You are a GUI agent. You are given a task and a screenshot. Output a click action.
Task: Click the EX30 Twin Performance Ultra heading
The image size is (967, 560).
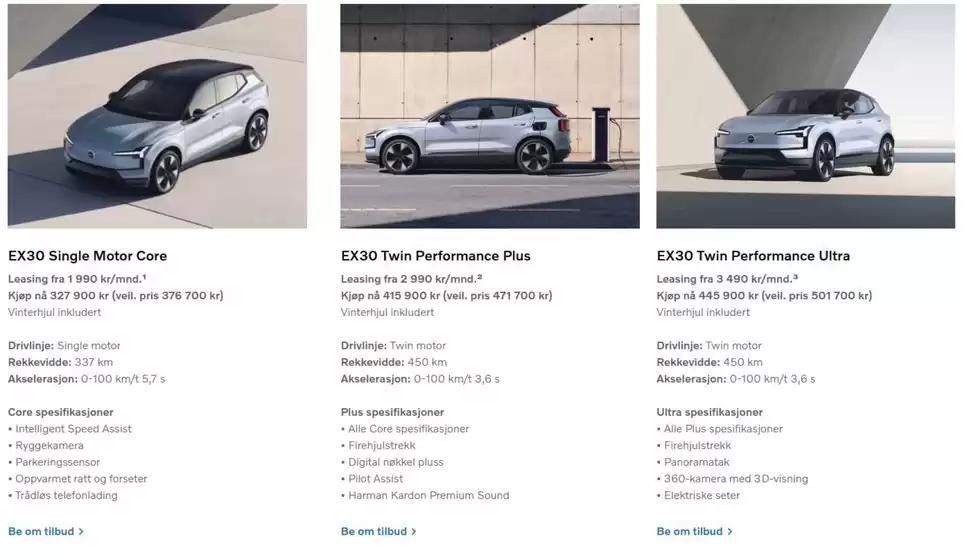click(753, 256)
